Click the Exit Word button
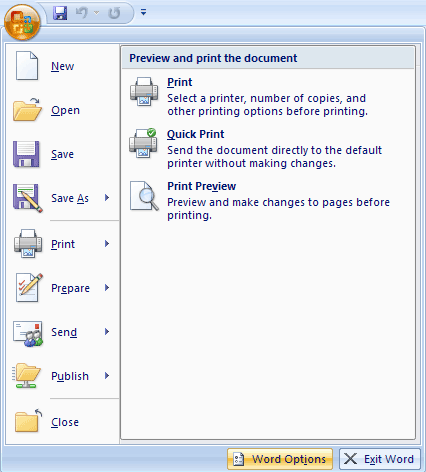The width and height of the screenshot is (426, 472). 380,459
